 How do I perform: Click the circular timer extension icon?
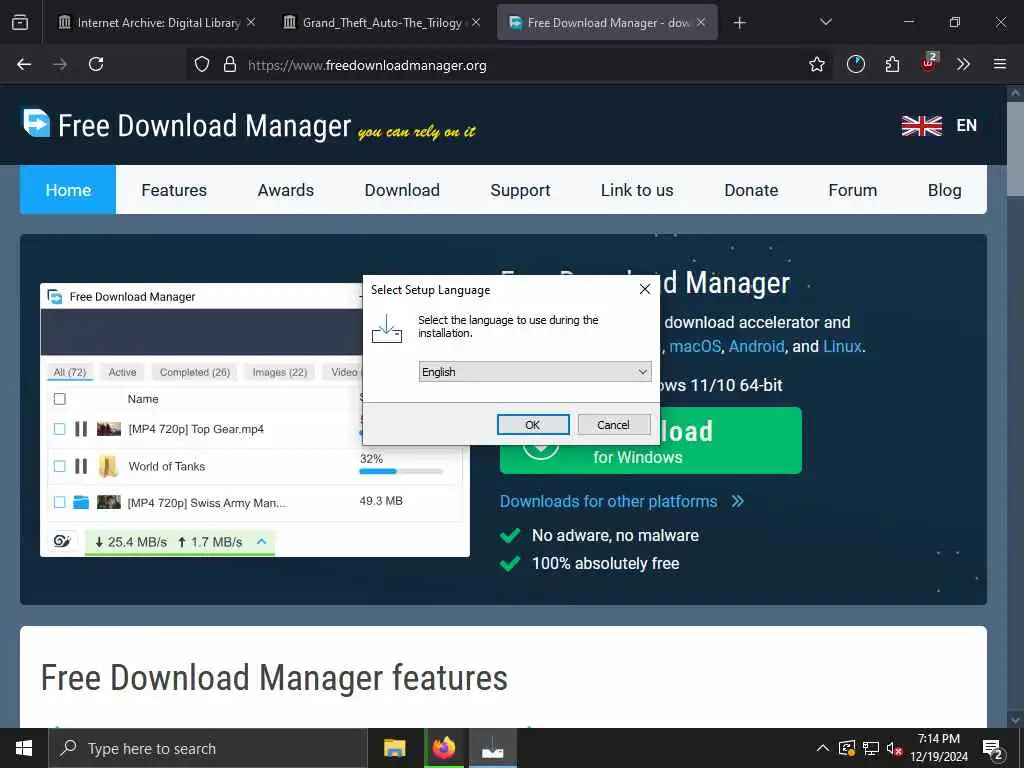[x=856, y=64]
